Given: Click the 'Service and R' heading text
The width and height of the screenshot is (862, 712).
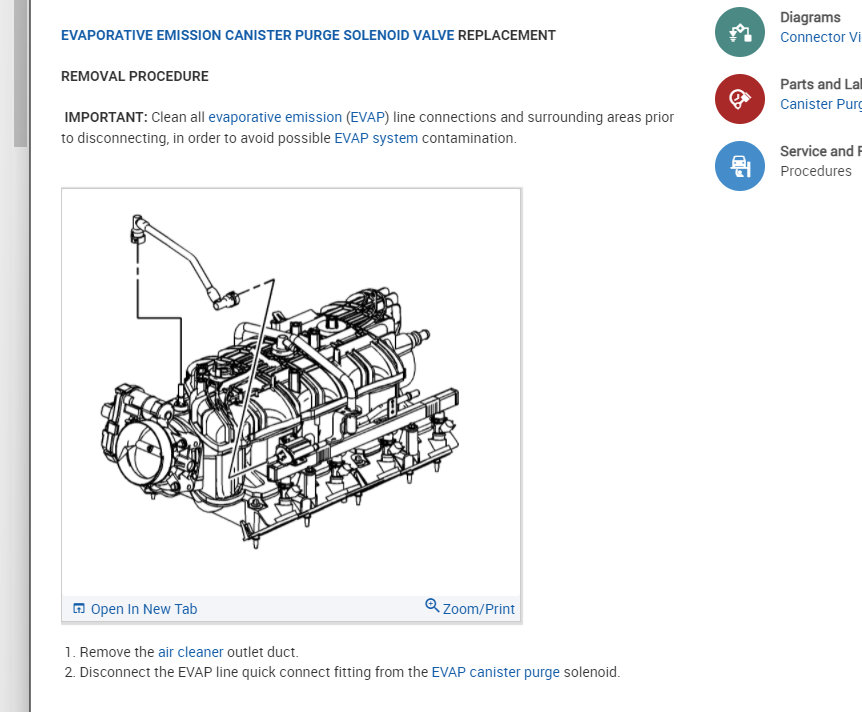Looking at the screenshot, I should pyautogui.click(x=821, y=151).
